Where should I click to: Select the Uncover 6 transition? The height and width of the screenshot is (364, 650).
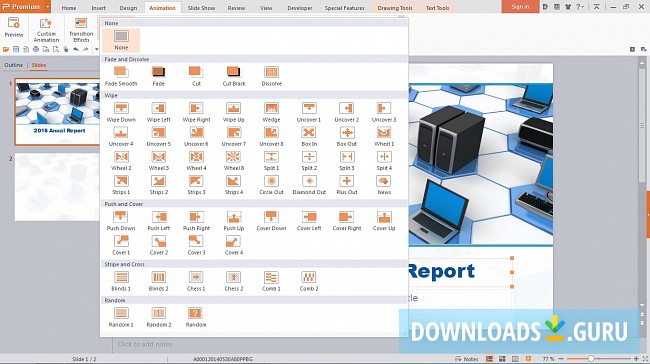(196, 136)
